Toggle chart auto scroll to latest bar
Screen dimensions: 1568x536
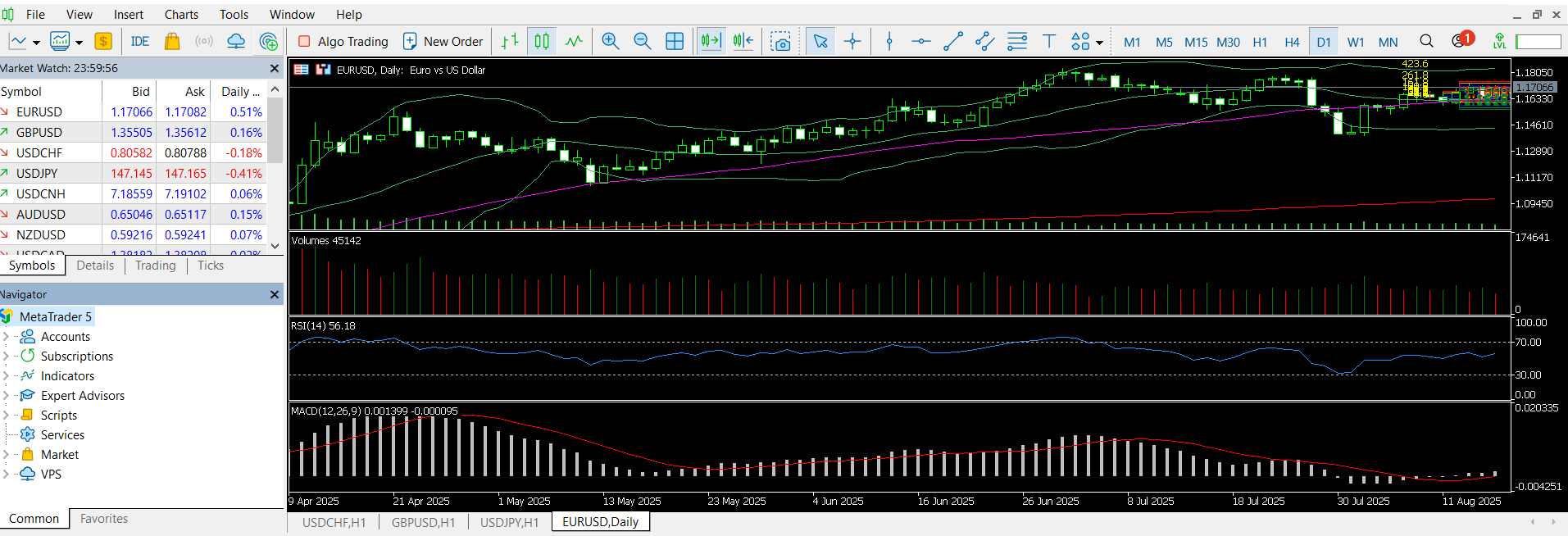coord(711,41)
